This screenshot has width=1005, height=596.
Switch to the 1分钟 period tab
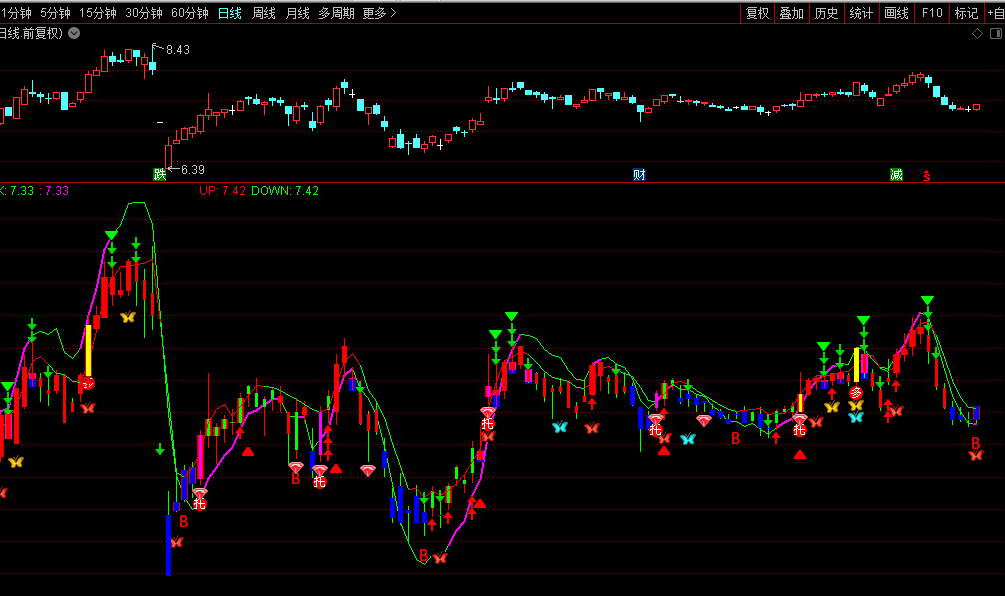(x=18, y=13)
